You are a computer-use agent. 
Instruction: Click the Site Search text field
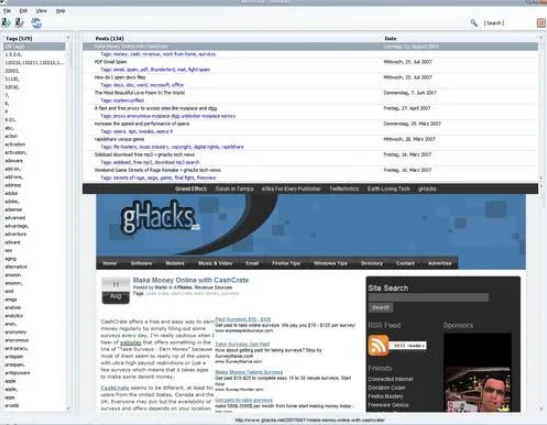(428, 298)
